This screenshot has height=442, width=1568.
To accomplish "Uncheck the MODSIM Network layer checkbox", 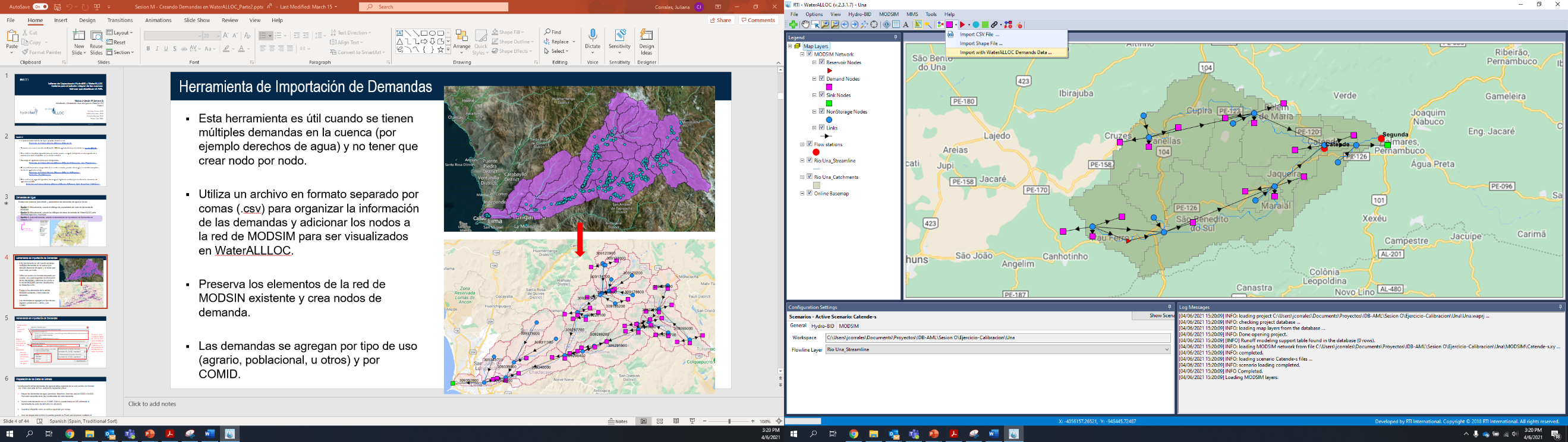I will click(x=810, y=54).
